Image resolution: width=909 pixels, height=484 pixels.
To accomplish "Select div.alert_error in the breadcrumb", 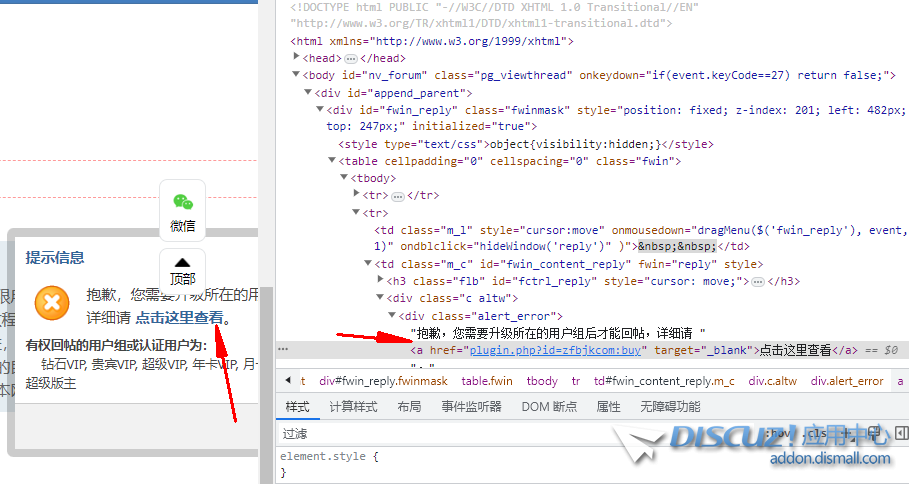I will (847, 381).
